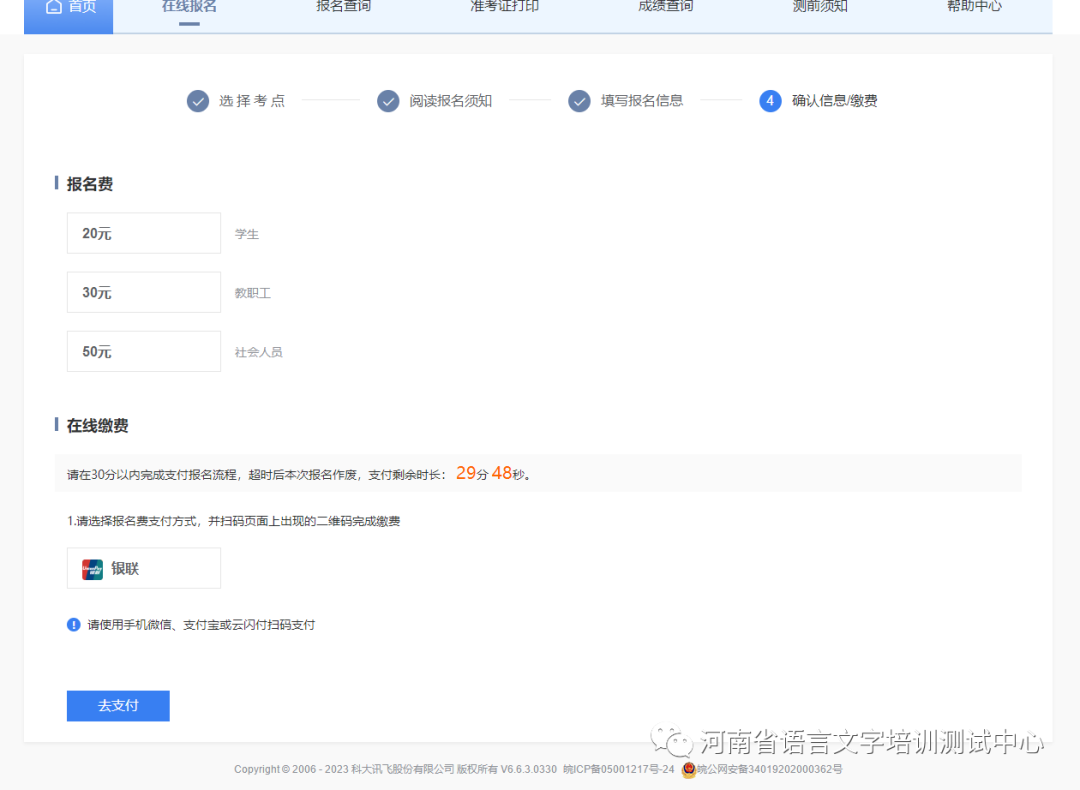Open the 在线报名 tab
The width and height of the screenshot is (1080, 790).
point(189,7)
